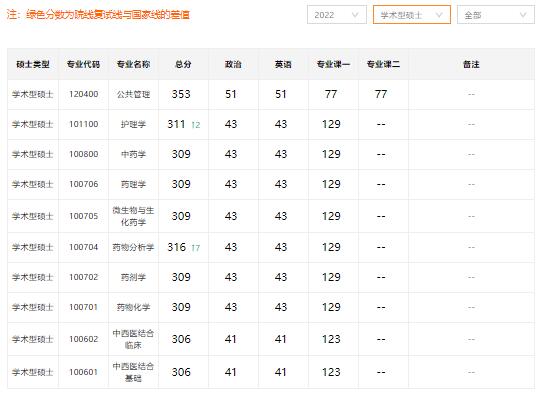Select the 中药学 major name cell

[134, 154]
